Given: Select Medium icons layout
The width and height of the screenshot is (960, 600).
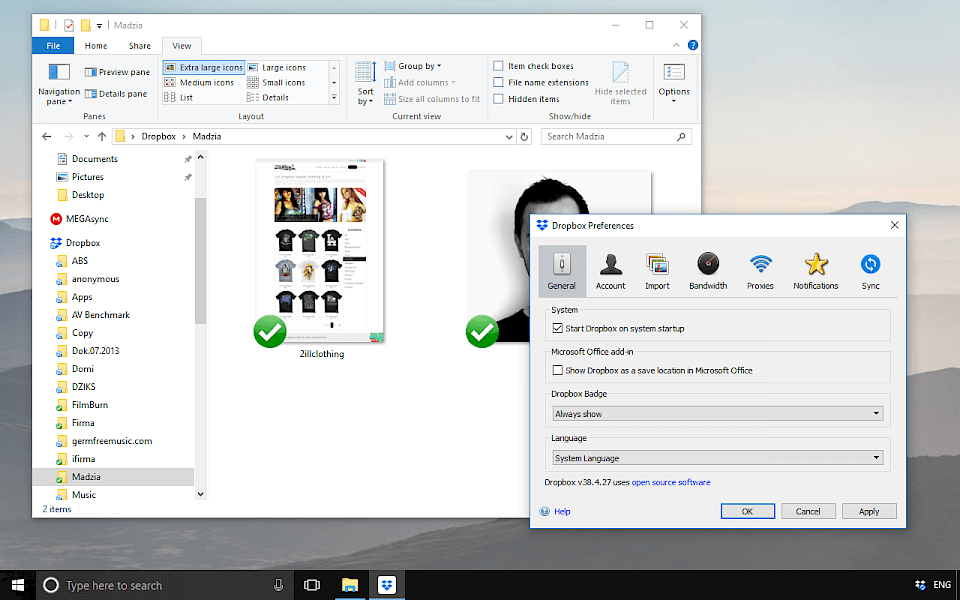Looking at the screenshot, I should coord(200,82).
